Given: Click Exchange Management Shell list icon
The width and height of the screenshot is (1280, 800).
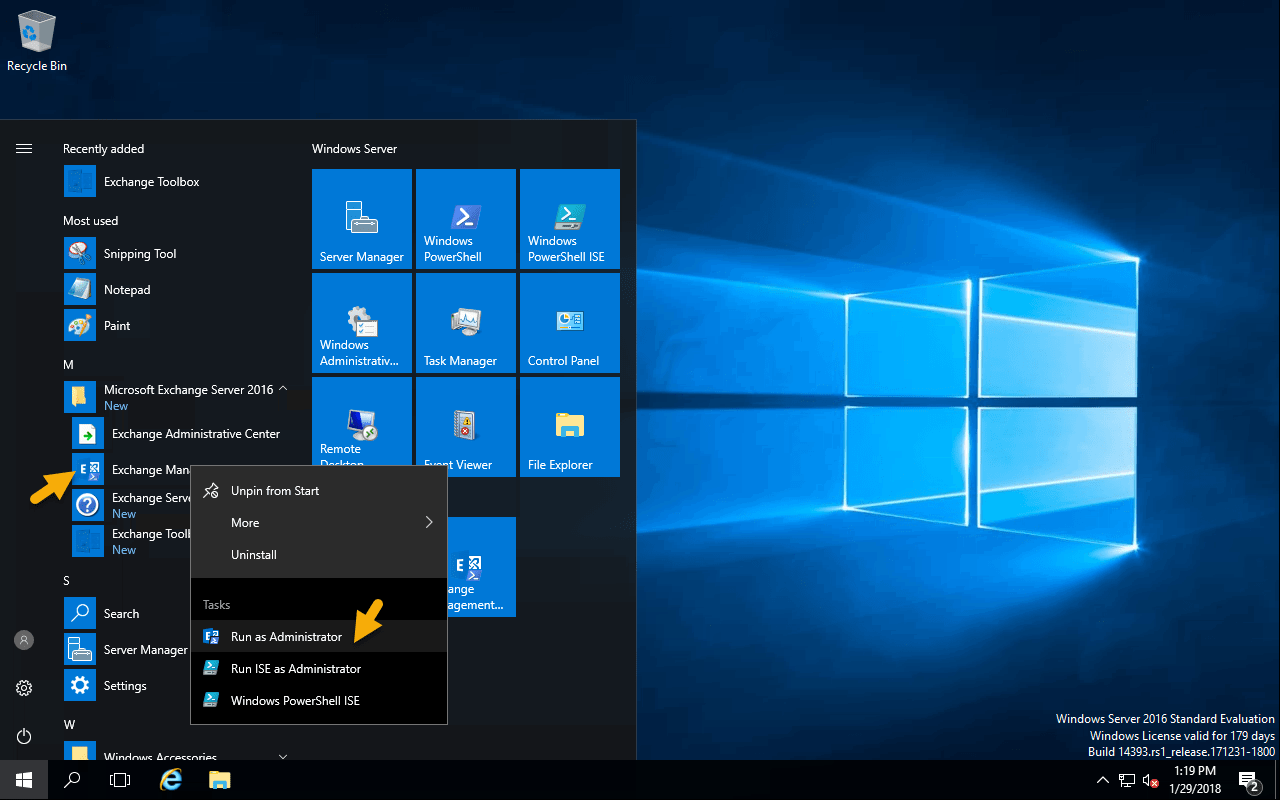Looking at the screenshot, I should click(88, 469).
